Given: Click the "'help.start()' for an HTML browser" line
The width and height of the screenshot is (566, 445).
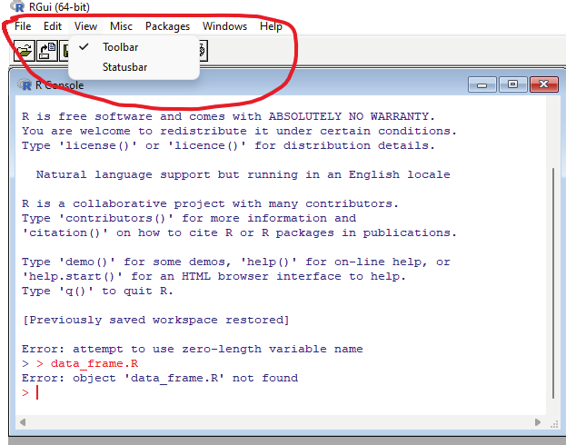Looking at the screenshot, I should (x=214, y=276).
